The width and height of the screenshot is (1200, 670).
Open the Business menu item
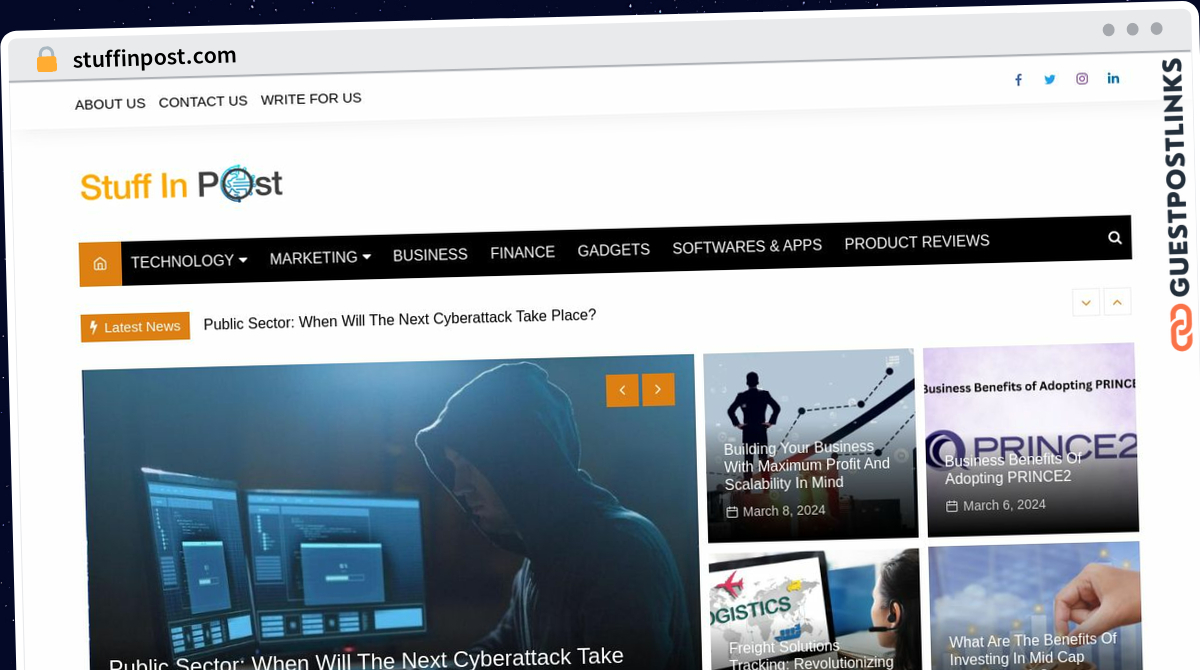coord(430,255)
